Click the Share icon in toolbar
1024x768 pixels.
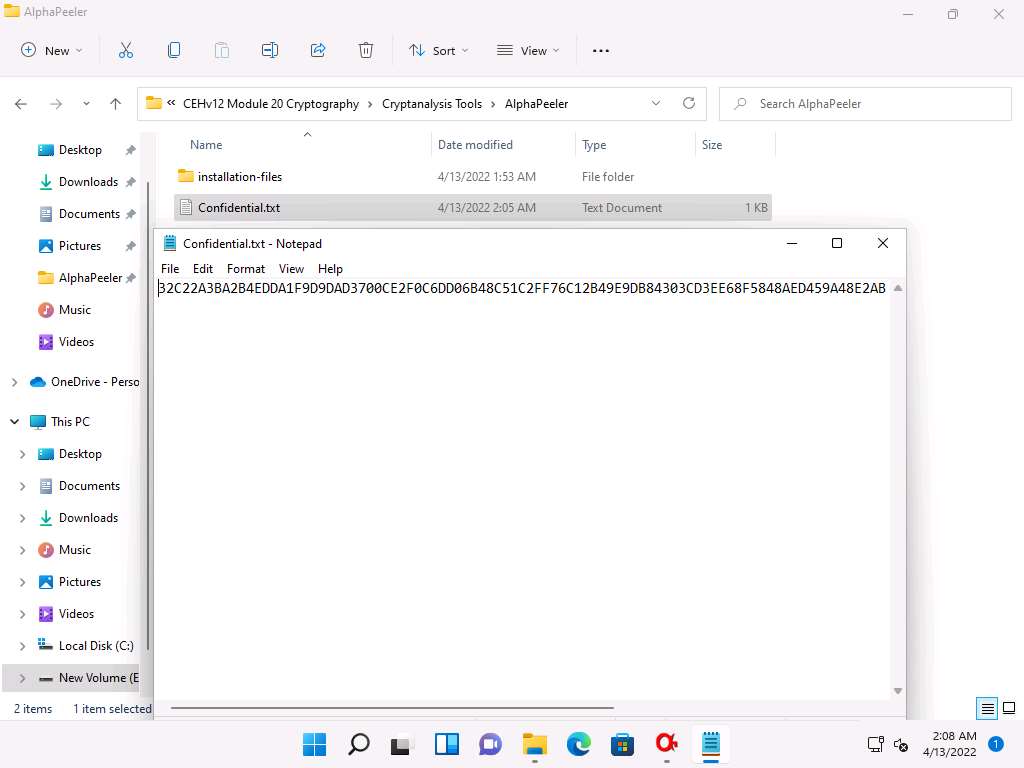(x=318, y=50)
